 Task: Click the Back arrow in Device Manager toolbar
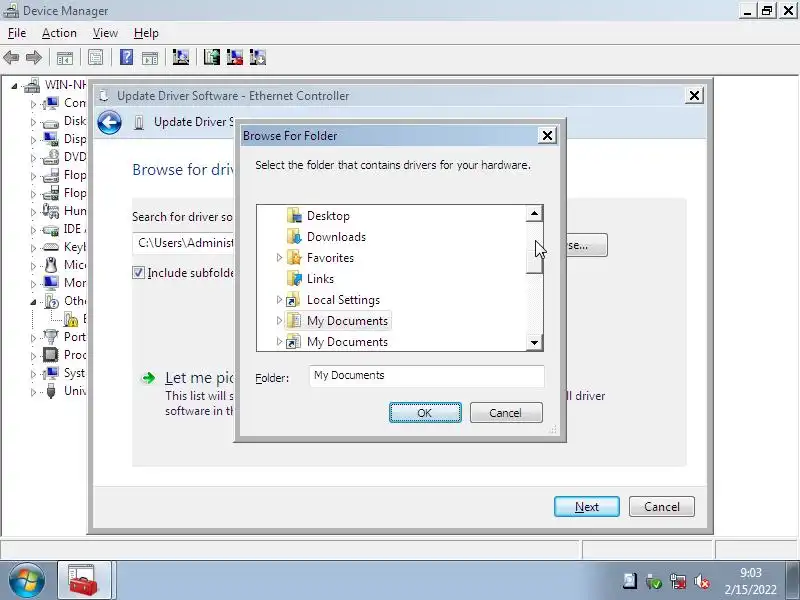[x=11, y=57]
